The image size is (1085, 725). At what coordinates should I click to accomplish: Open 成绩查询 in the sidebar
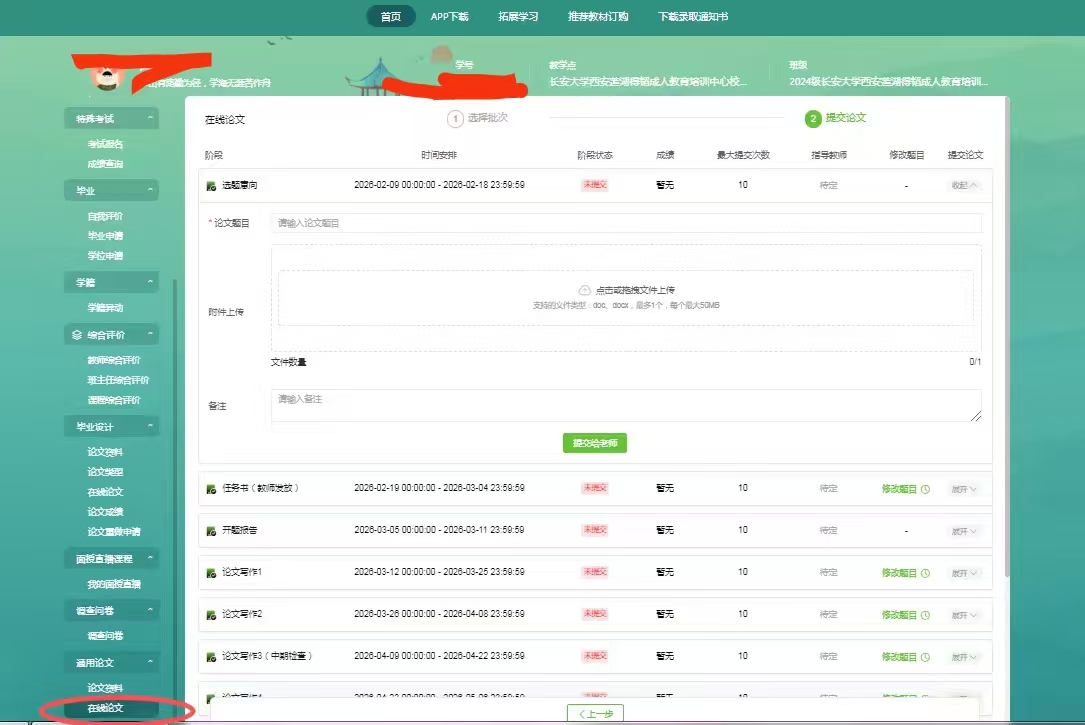(x=105, y=164)
